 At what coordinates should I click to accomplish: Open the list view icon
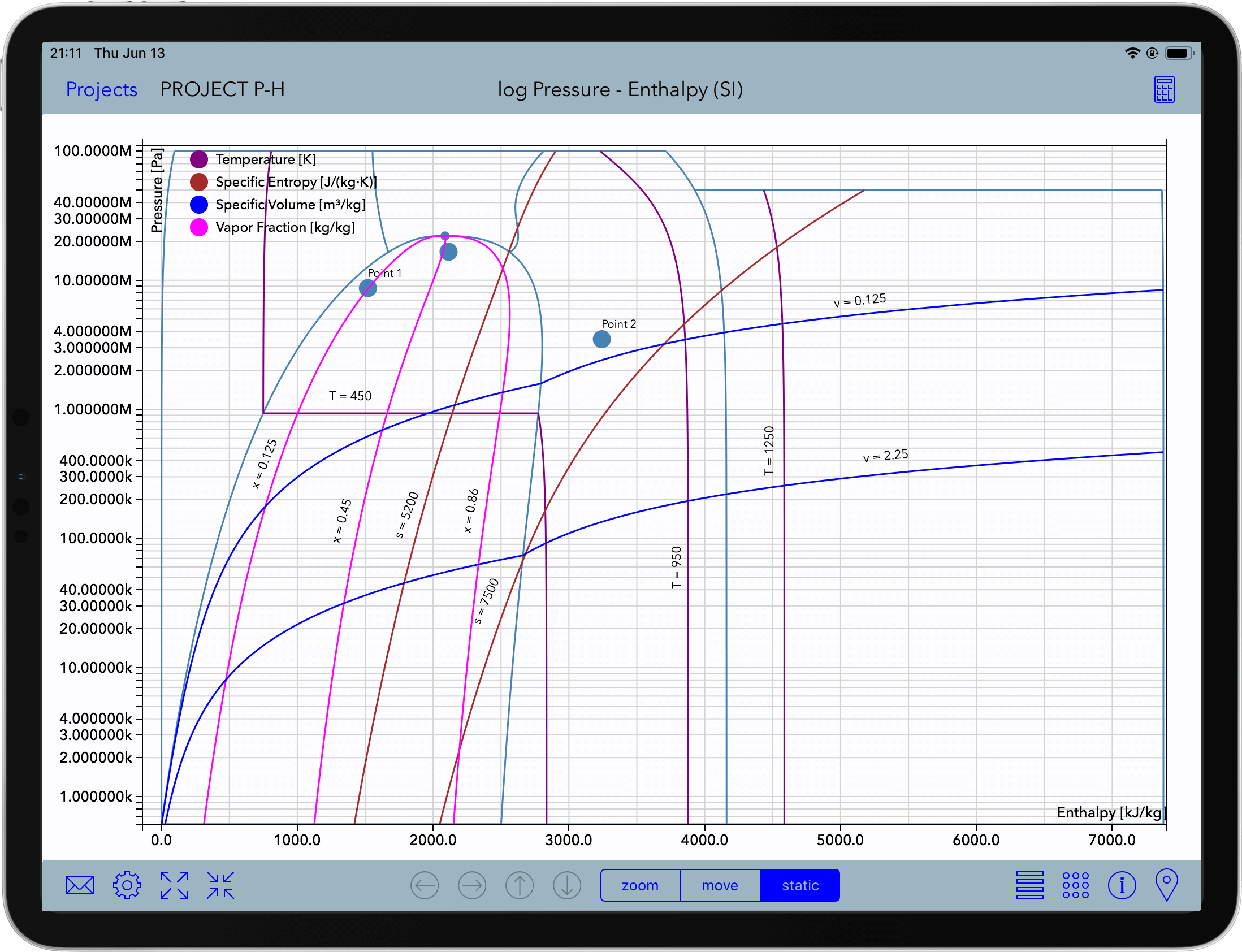1031,885
